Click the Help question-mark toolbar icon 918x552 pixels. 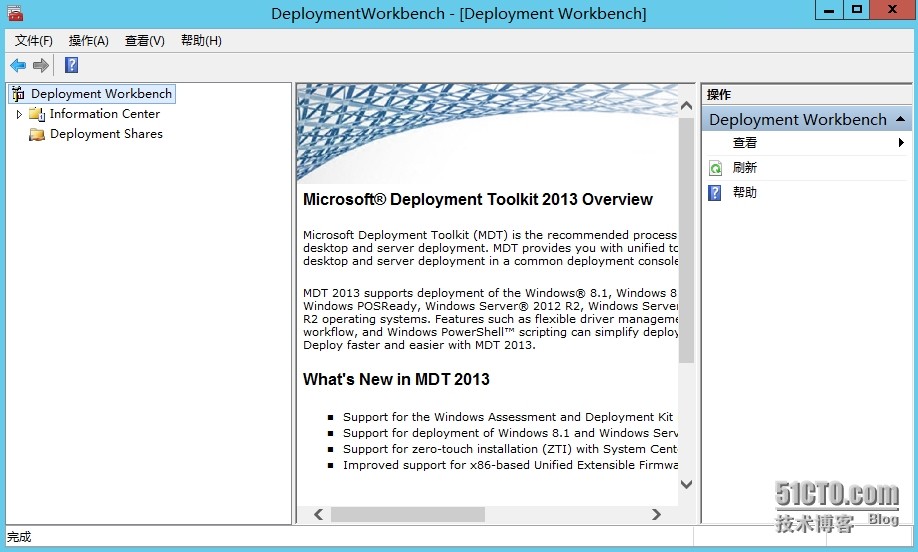(x=71, y=65)
